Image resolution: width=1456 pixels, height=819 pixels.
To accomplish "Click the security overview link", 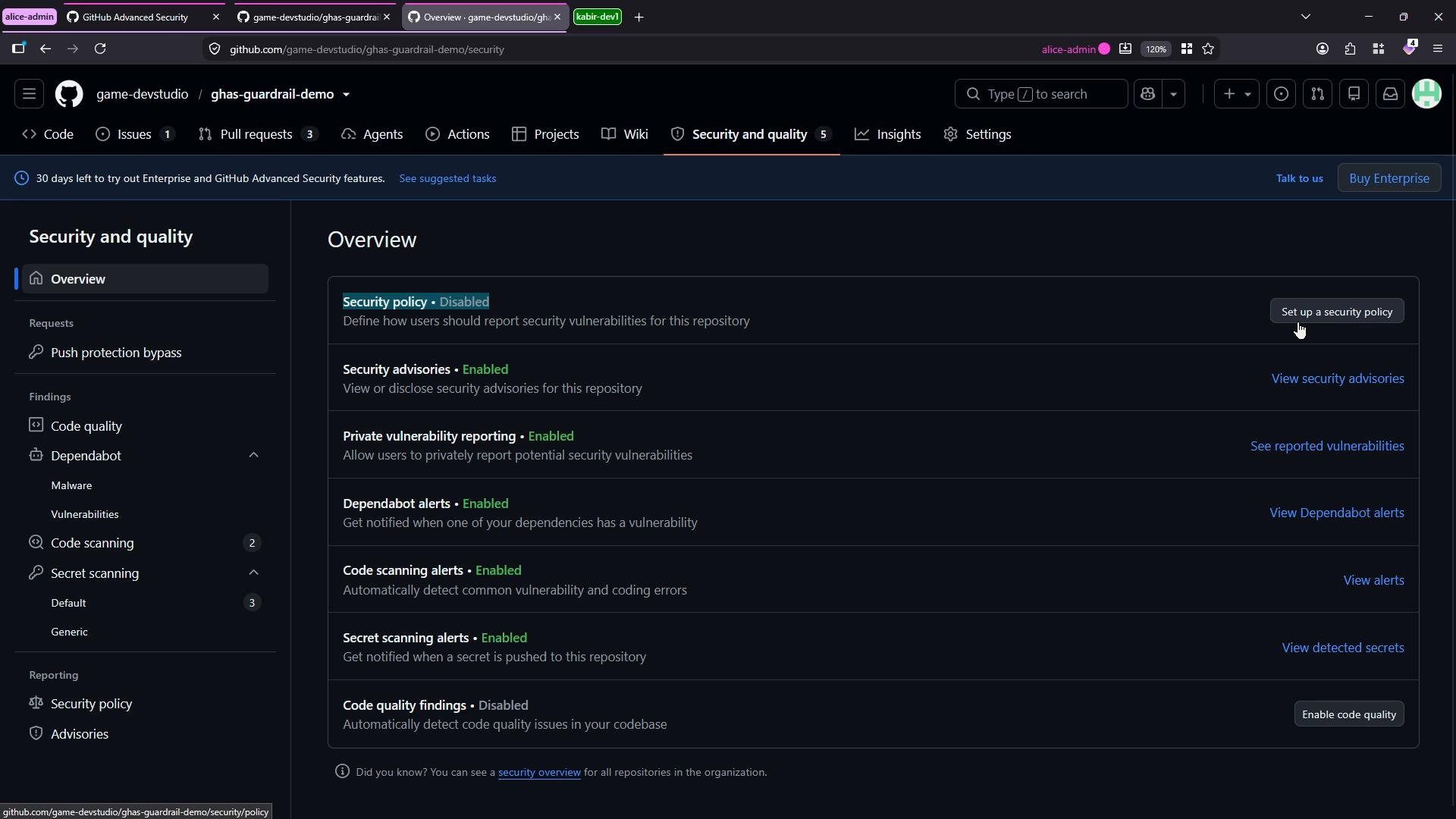I will click(539, 772).
